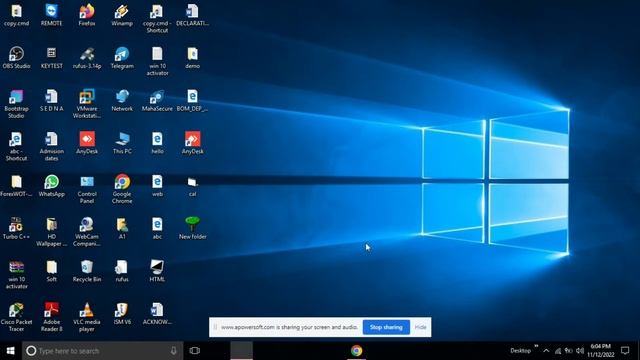
Task: Select the HD Wallpaper folder icon
Action: [x=51, y=232]
